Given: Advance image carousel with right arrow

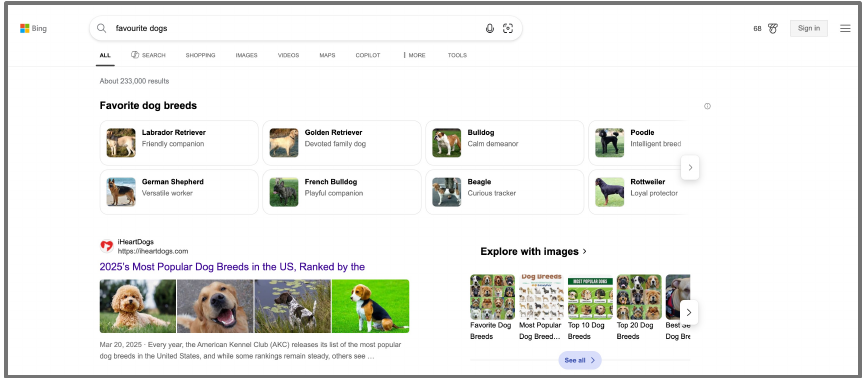Looking at the screenshot, I should (x=689, y=312).
